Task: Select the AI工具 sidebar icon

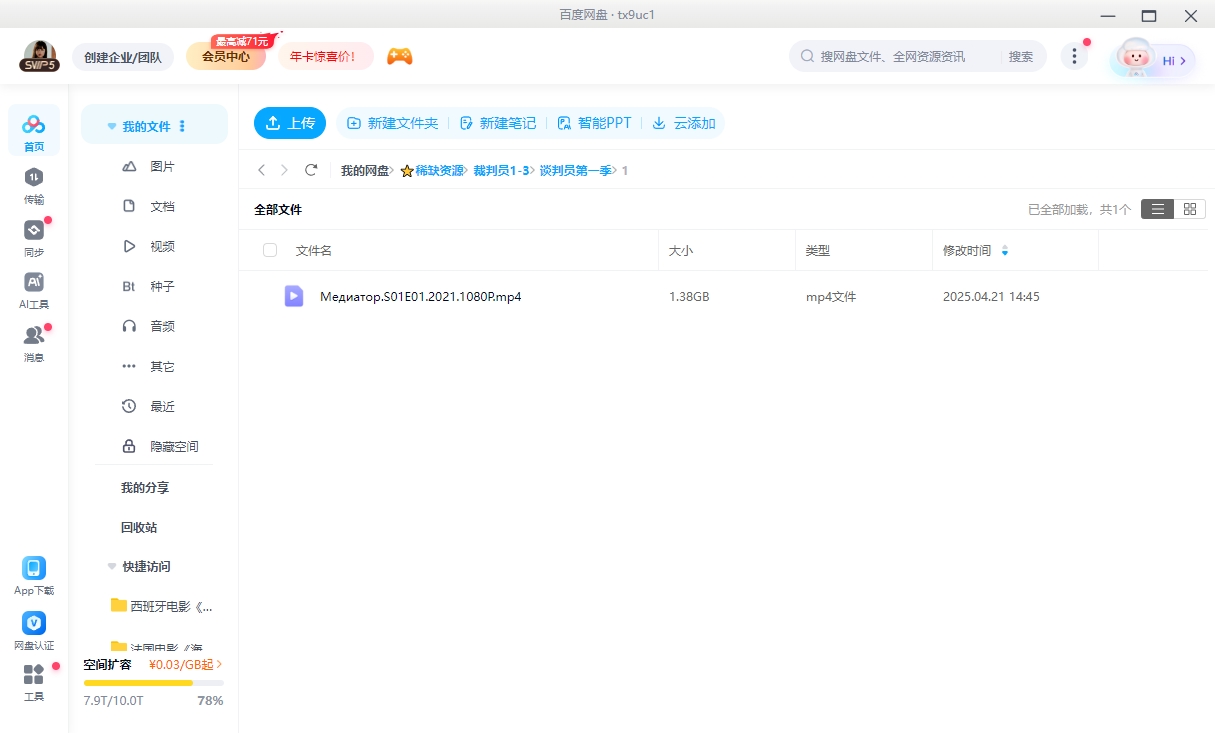Action: click(34, 288)
